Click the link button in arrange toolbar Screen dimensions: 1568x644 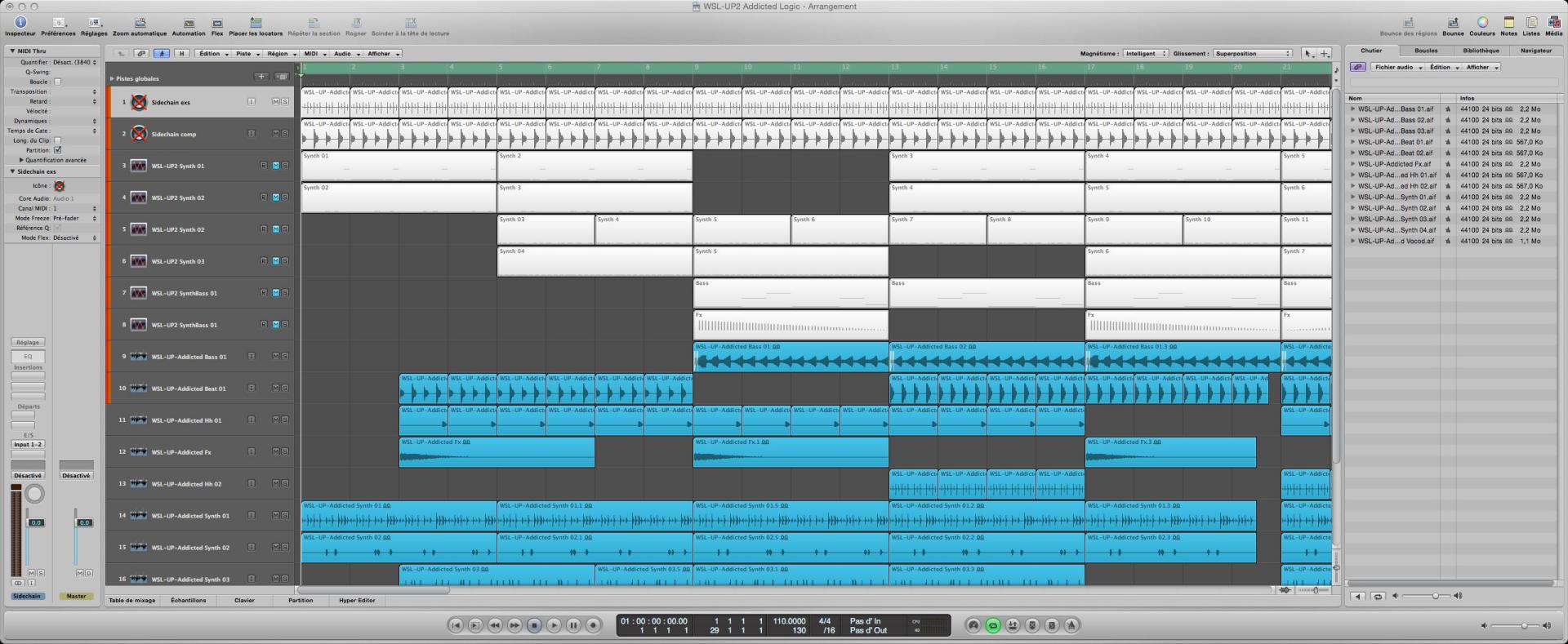pyautogui.click(x=141, y=54)
